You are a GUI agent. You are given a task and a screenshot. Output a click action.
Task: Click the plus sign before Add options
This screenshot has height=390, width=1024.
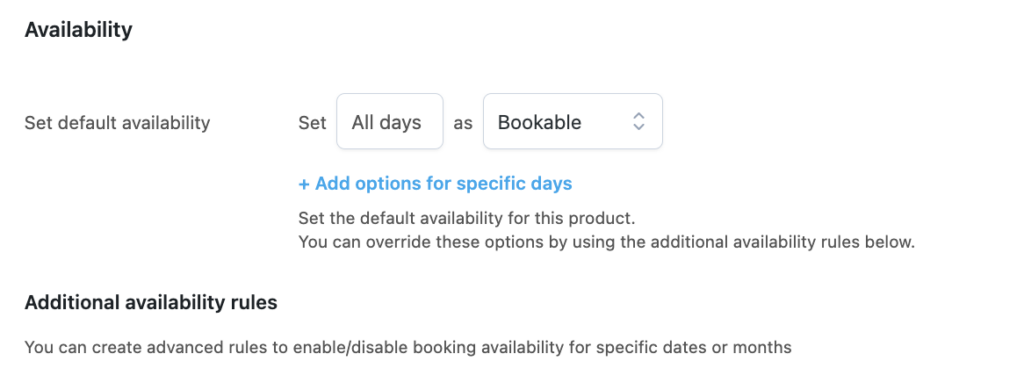pyautogui.click(x=304, y=184)
